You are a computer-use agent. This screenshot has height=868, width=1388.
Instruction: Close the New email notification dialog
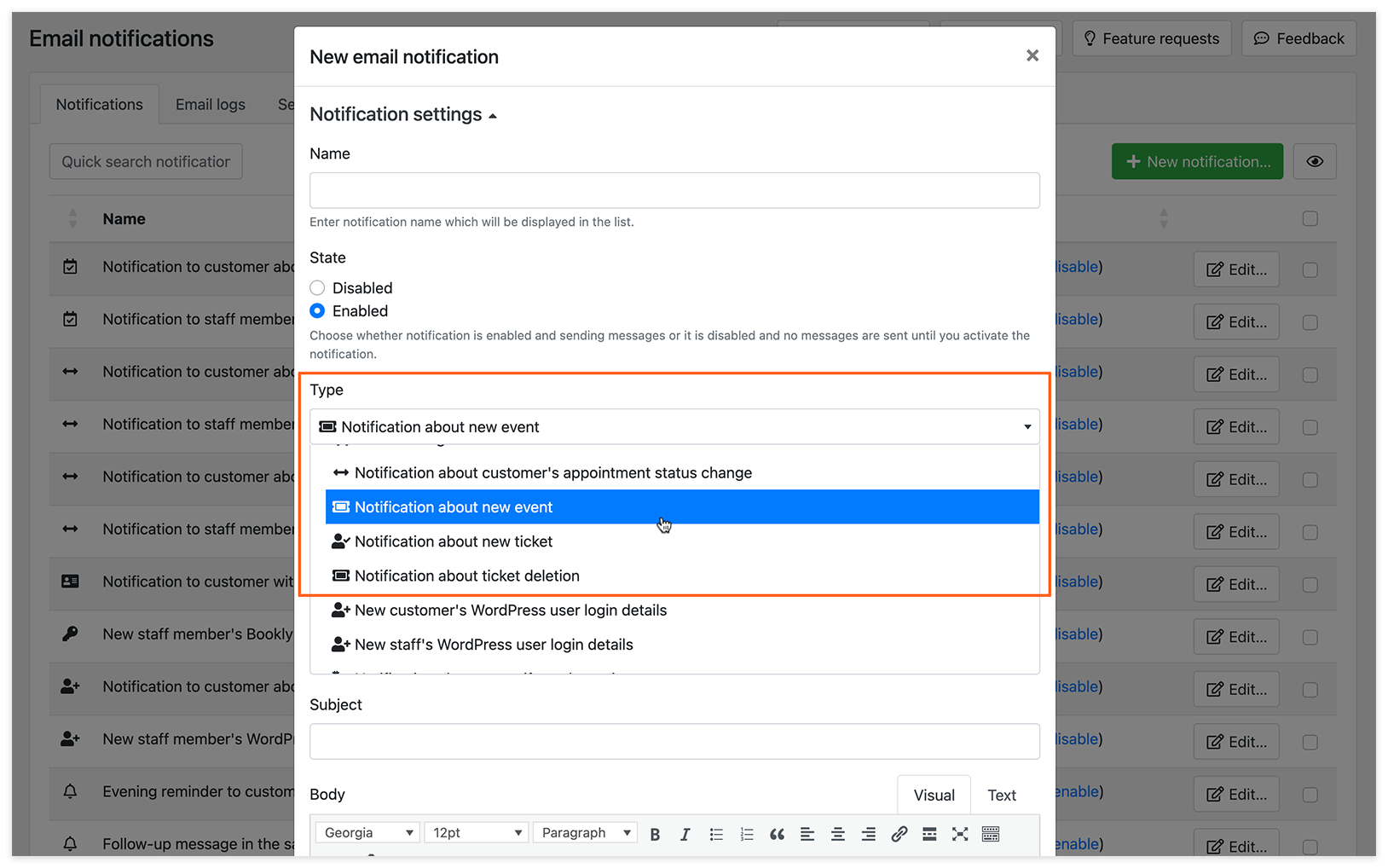(x=1032, y=55)
